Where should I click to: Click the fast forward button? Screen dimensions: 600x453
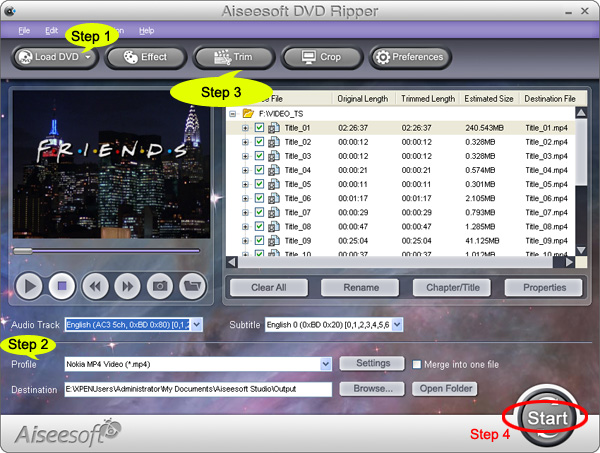(127, 286)
